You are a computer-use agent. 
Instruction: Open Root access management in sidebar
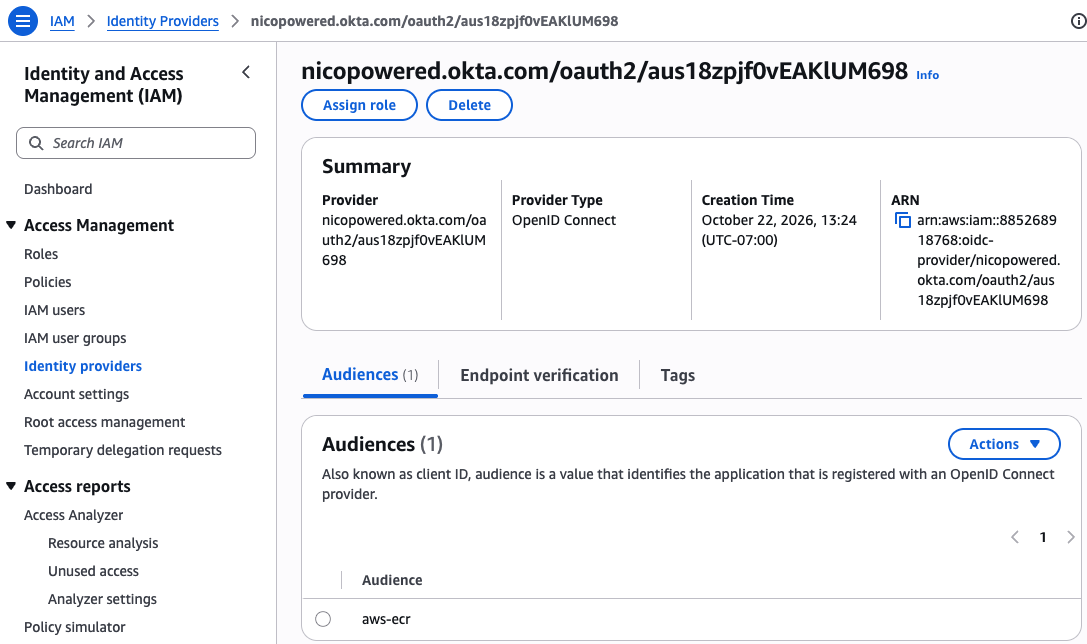[105, 421]
